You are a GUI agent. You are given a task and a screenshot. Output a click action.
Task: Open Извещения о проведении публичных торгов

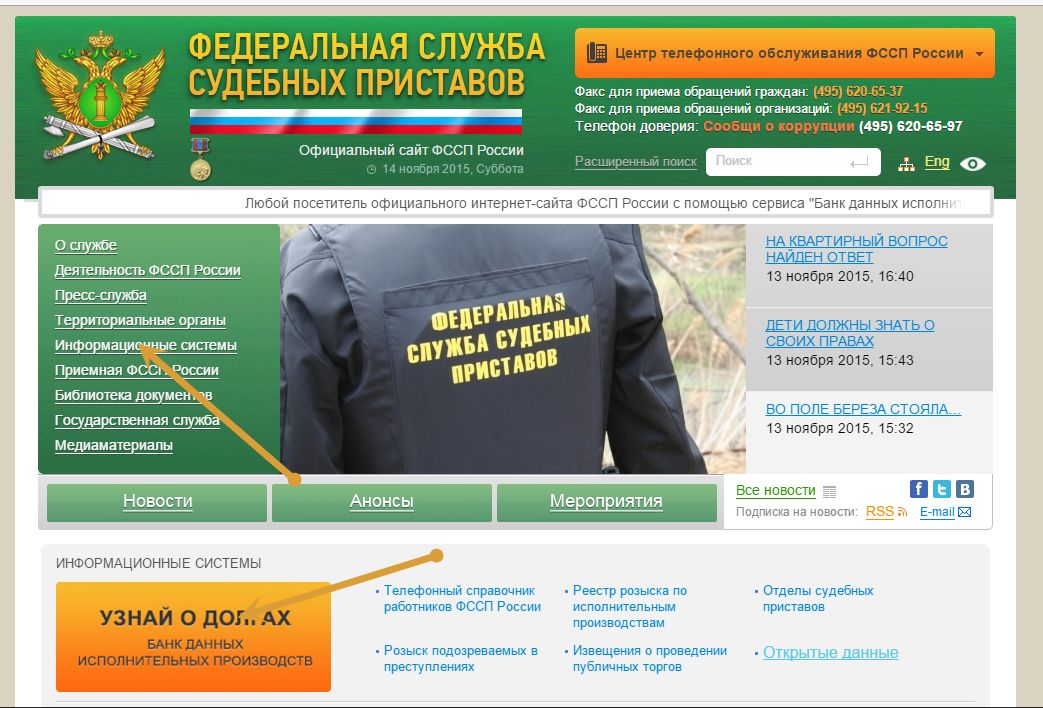click(x=650, y=659)
